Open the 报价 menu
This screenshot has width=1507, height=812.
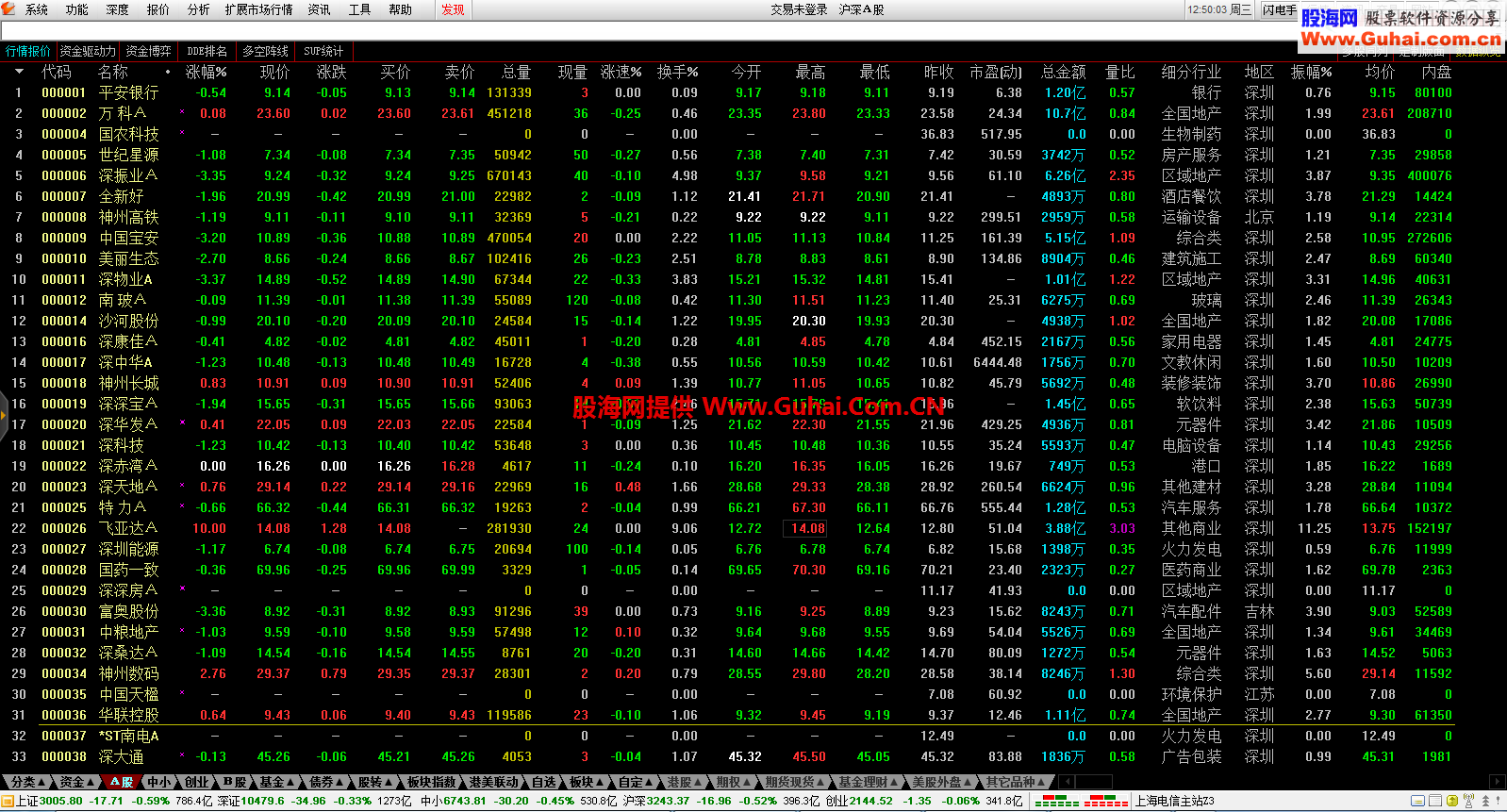click(158, 9)
